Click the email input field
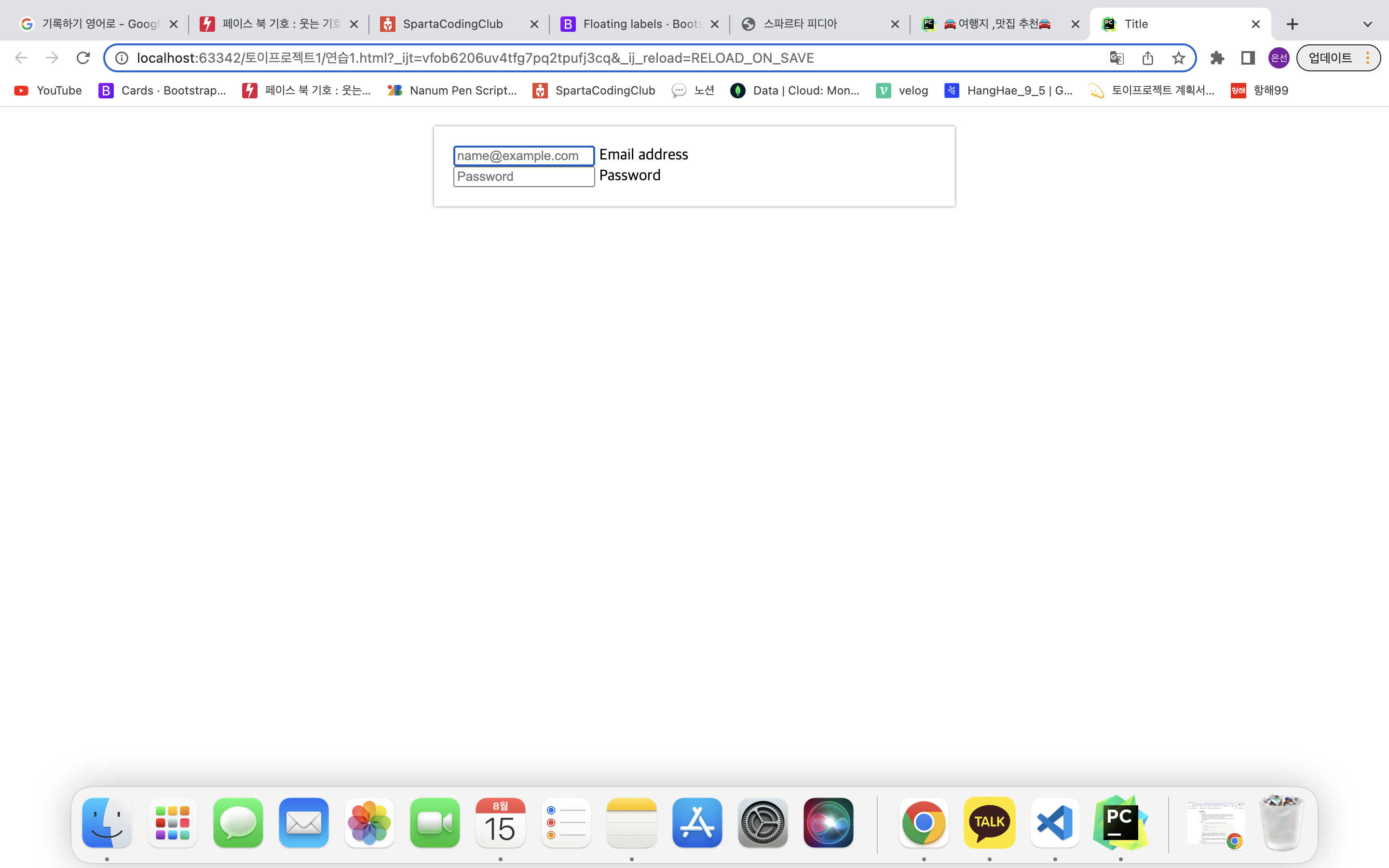This screenshot has width=1389, height=868. click(x=524, y=156)
